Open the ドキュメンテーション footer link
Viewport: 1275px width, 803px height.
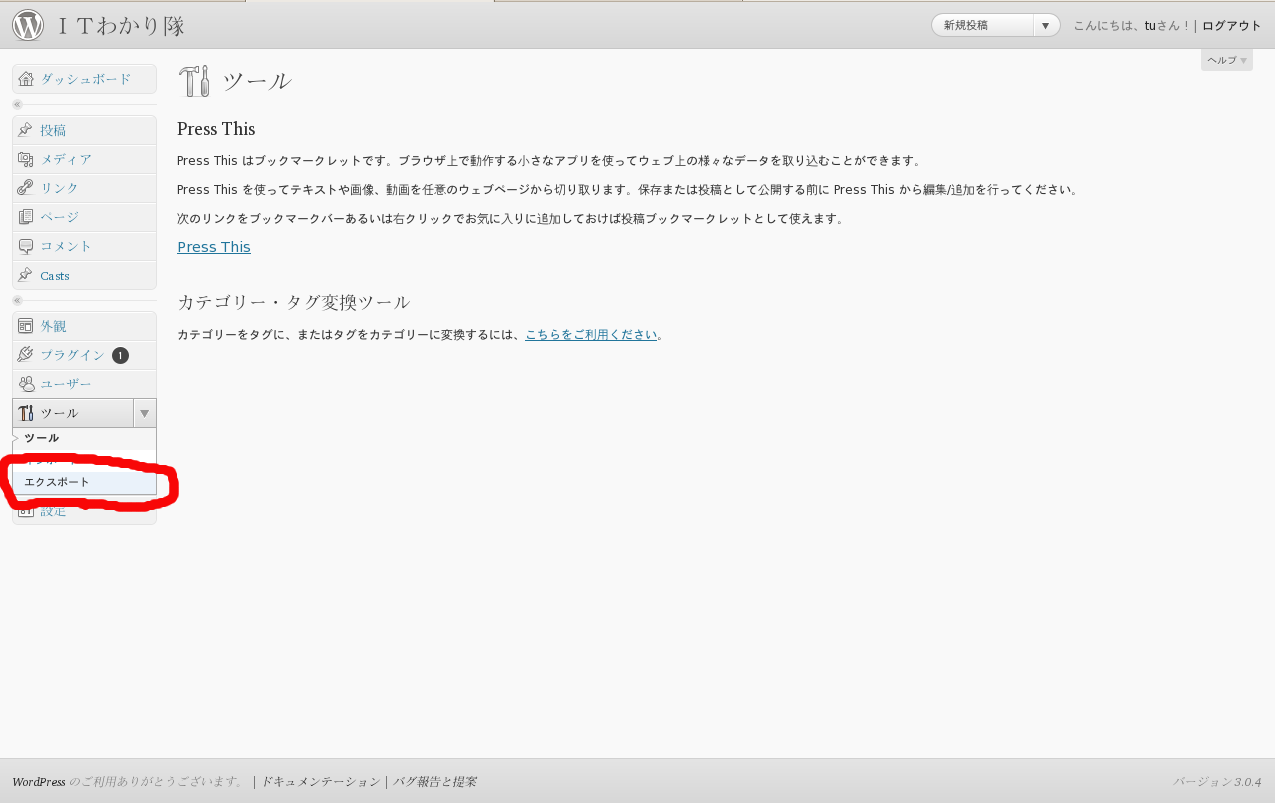click(x=320, y=782)
